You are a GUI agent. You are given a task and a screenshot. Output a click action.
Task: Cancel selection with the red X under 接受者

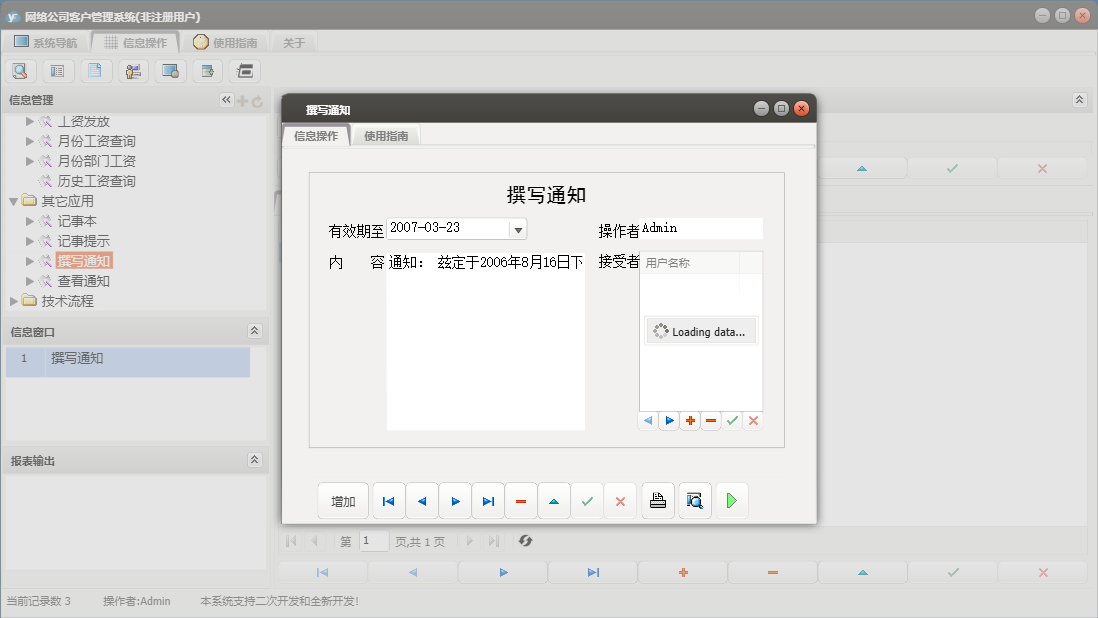753,420
